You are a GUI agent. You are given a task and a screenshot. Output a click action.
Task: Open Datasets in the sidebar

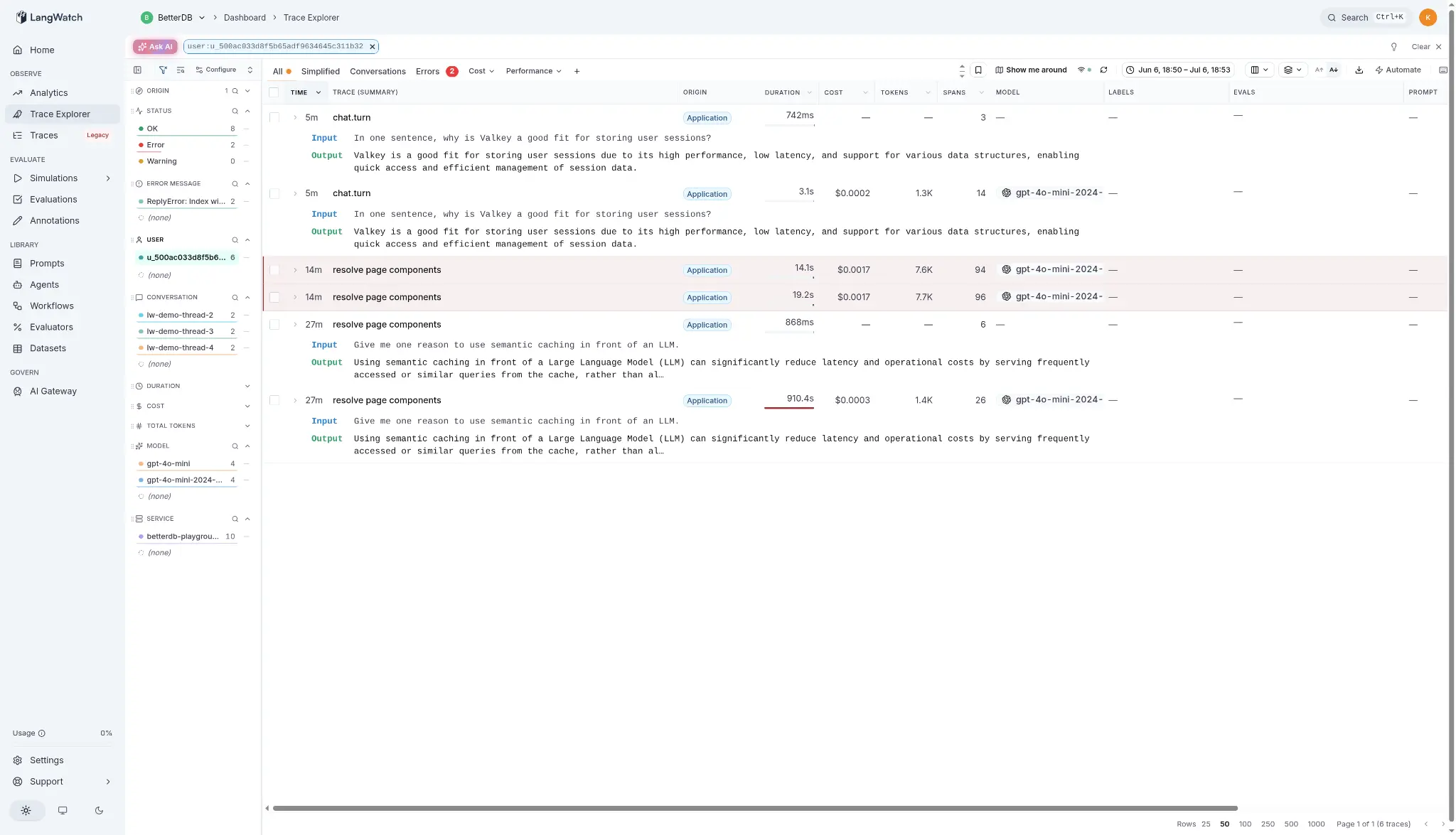click(62, 349)
